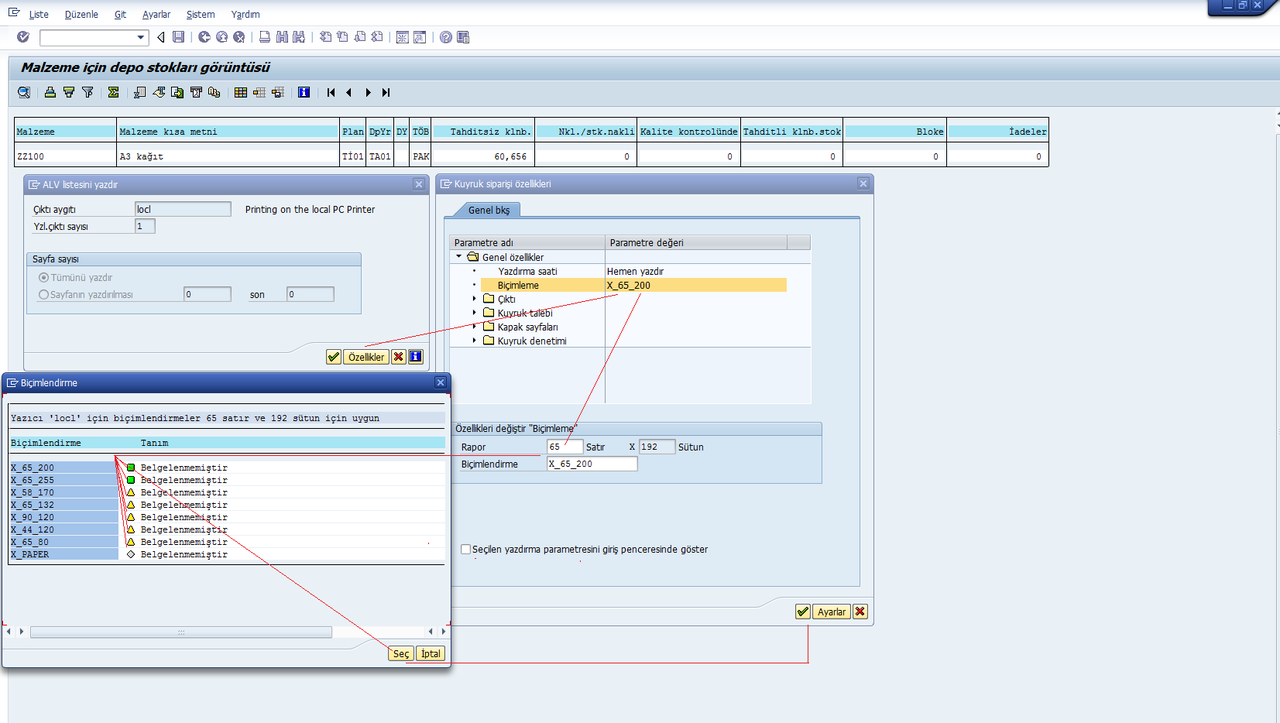Click the Find binoculars icon in the main toolbar
The width and height of the screenshot is (1280, 723).
(x=282, y=37)
